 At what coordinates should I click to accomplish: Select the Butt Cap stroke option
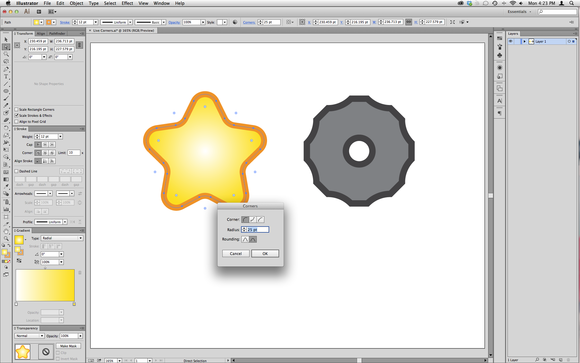click(x=38, y=144)
